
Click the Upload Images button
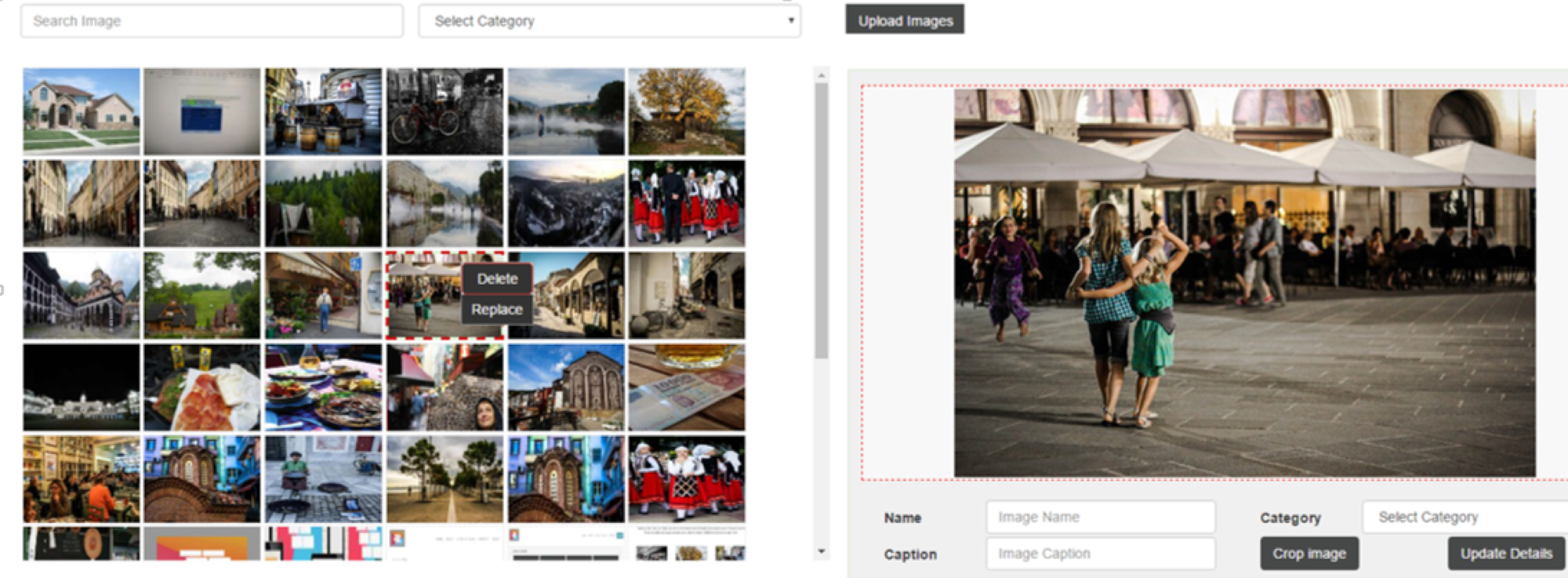pyautogui.click(x=905, y=20)
